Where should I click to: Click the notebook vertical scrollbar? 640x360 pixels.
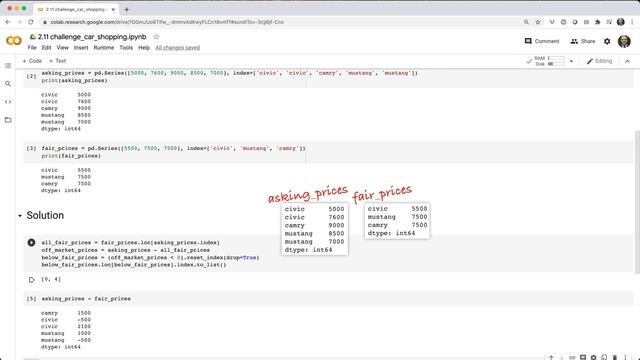tap(637, 202)
